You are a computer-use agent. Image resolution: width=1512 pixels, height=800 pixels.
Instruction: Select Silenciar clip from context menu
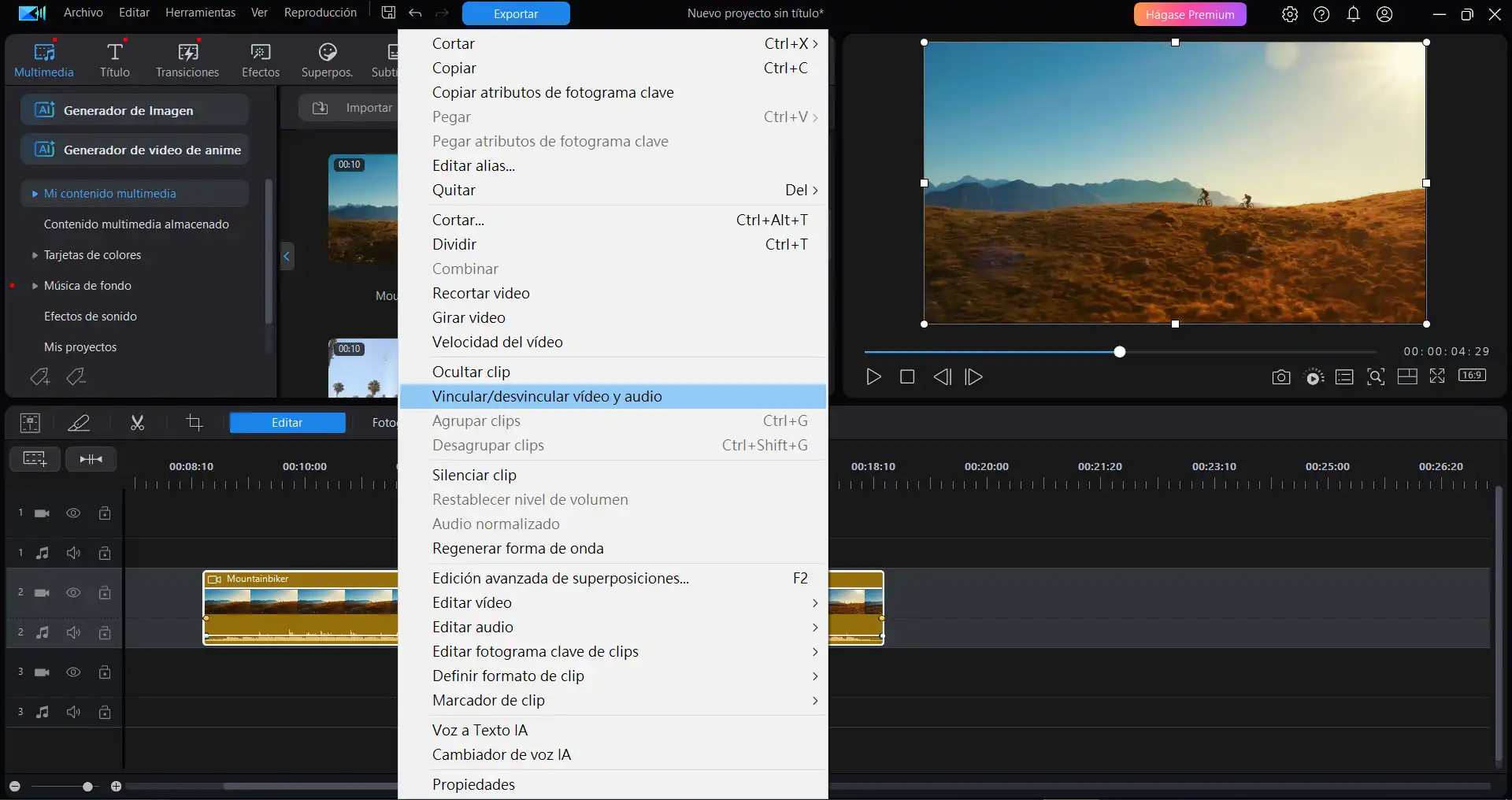[474, 475]
